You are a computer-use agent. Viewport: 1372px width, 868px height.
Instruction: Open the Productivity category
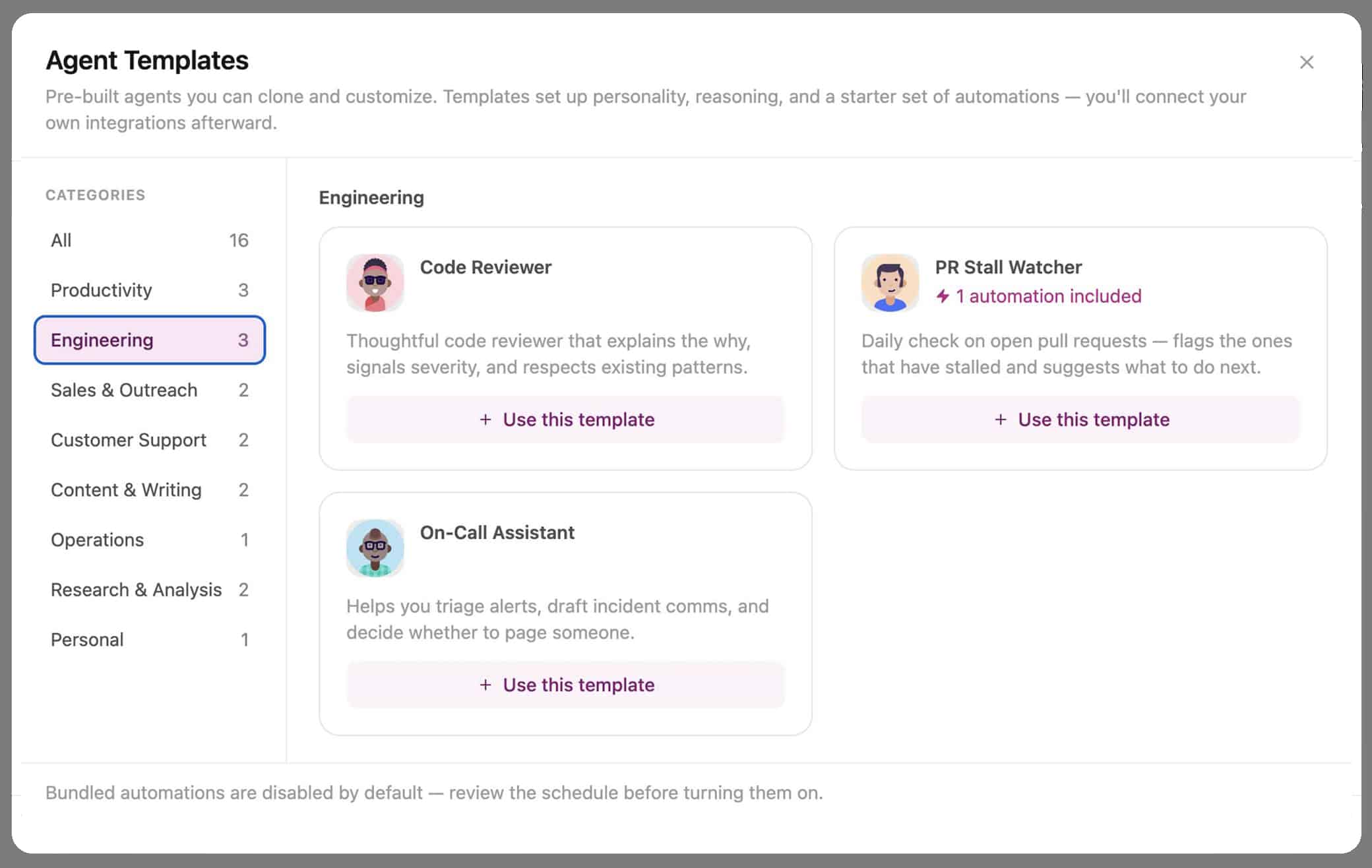150,290
